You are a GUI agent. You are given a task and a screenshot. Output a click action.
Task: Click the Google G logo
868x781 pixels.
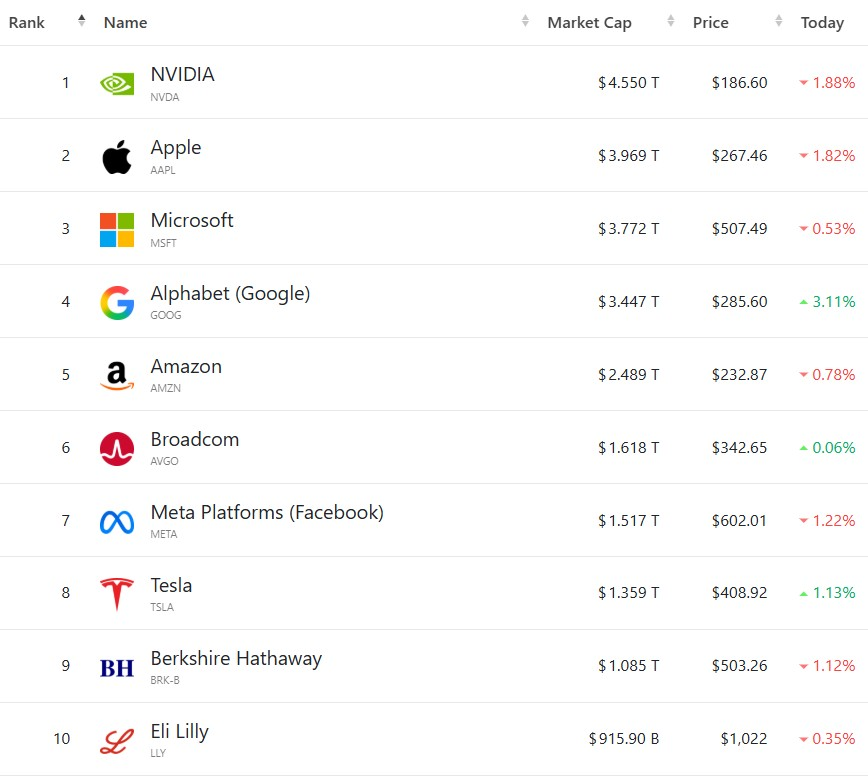(117, 302)
